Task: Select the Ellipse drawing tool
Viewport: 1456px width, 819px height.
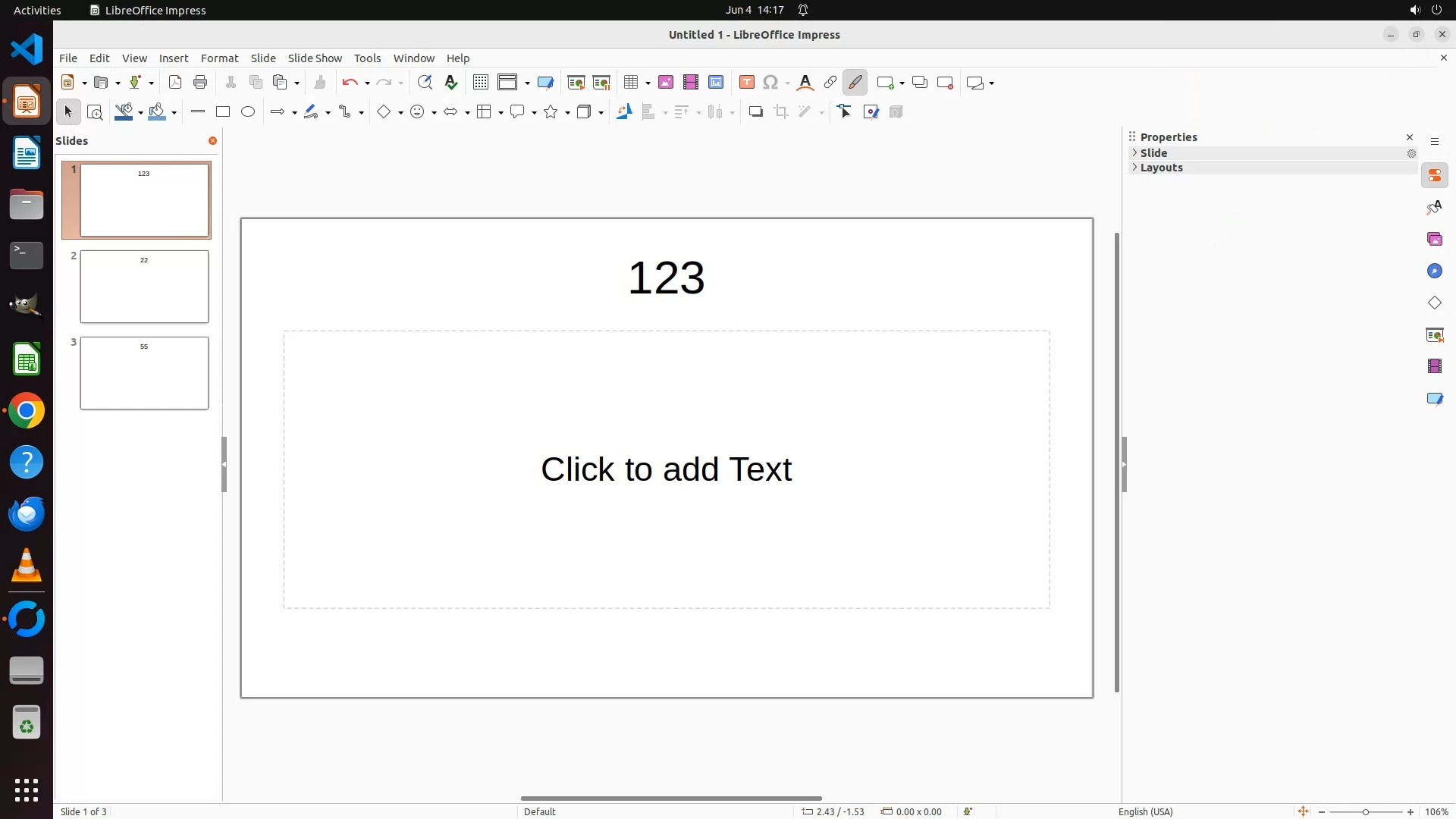Action: (x=248, y=112)
